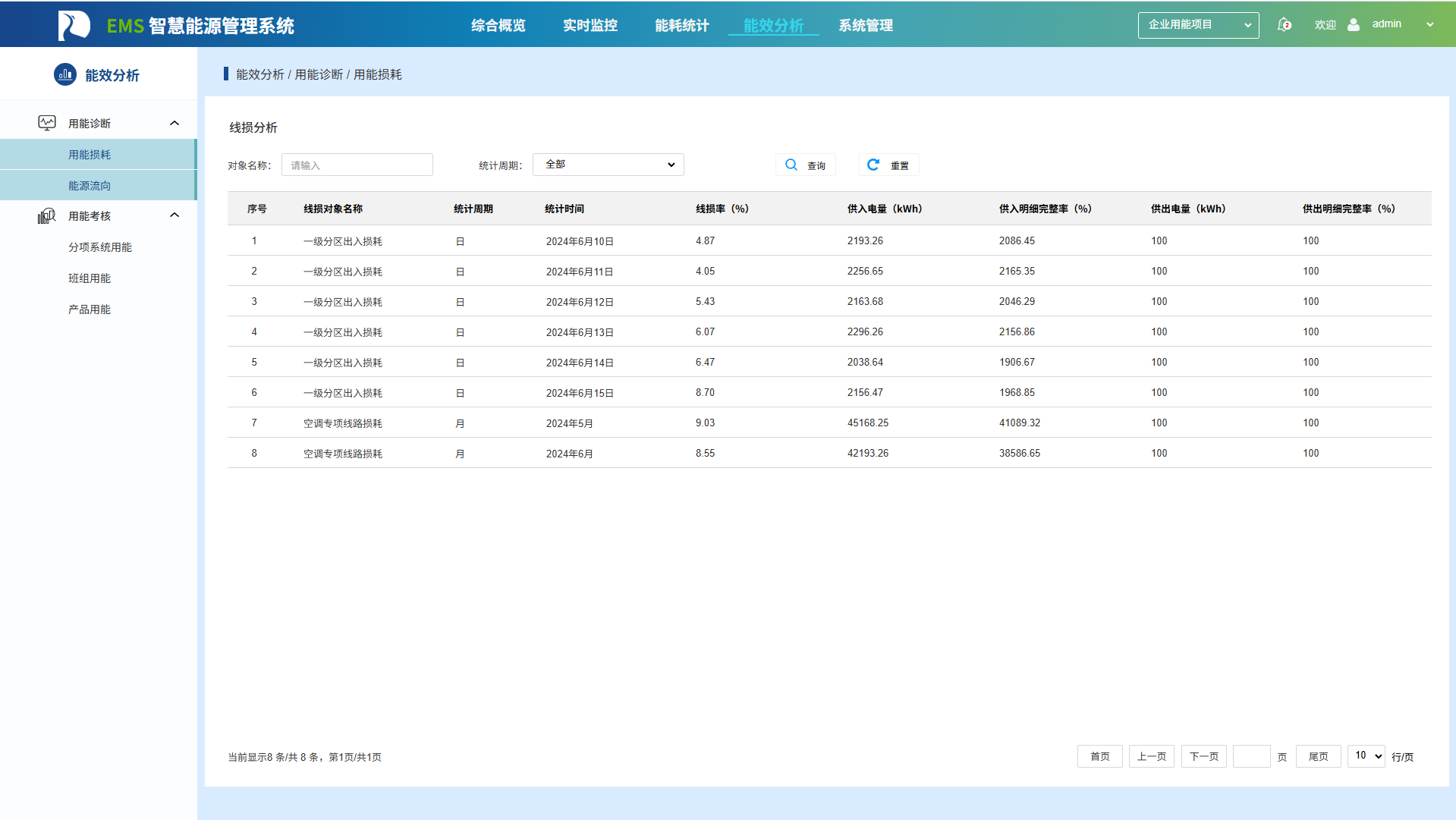
Task: Open the 系统管理 tab
Action: [866, 25]
